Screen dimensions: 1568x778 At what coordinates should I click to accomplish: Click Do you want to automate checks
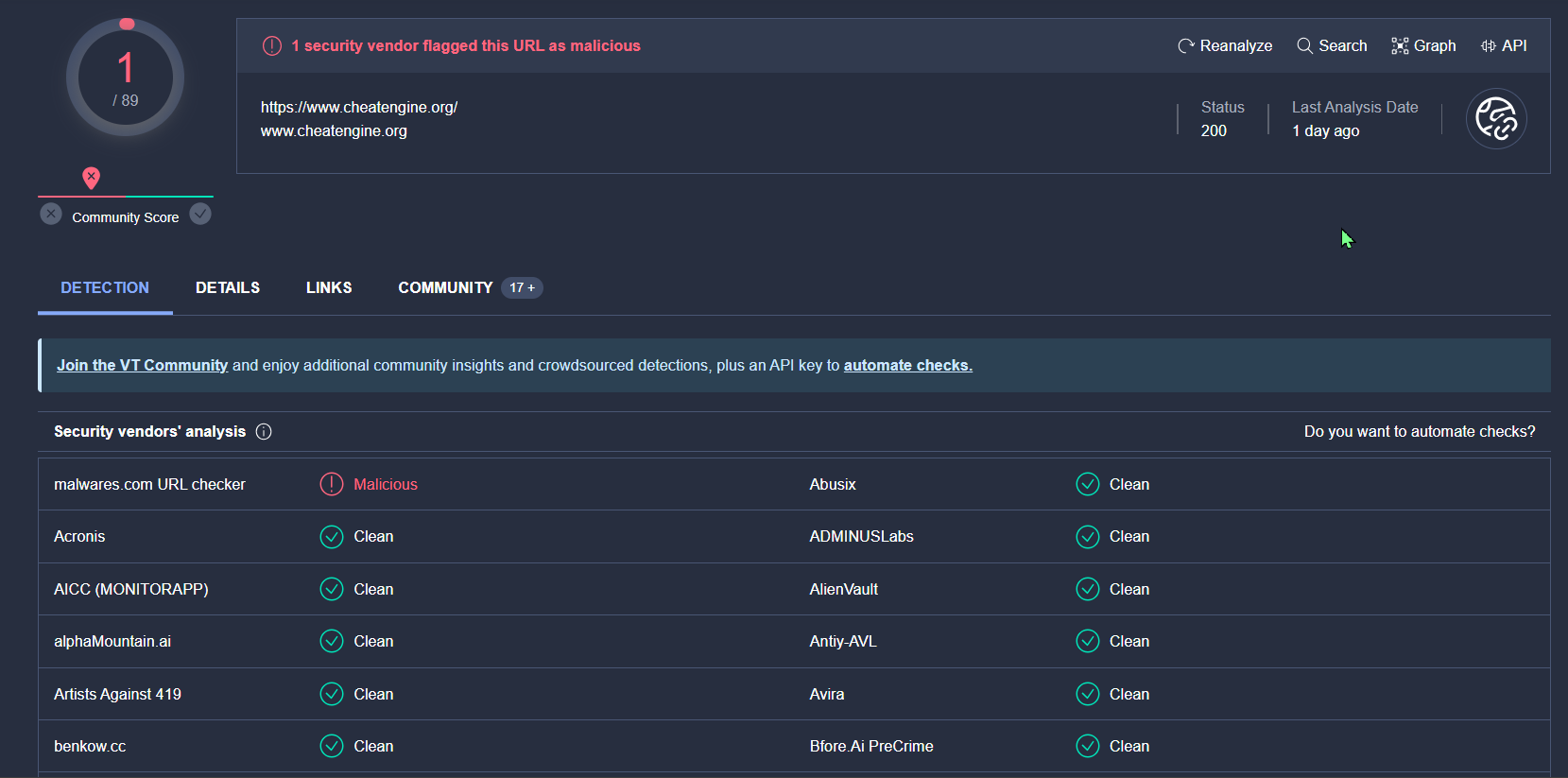1420,431
